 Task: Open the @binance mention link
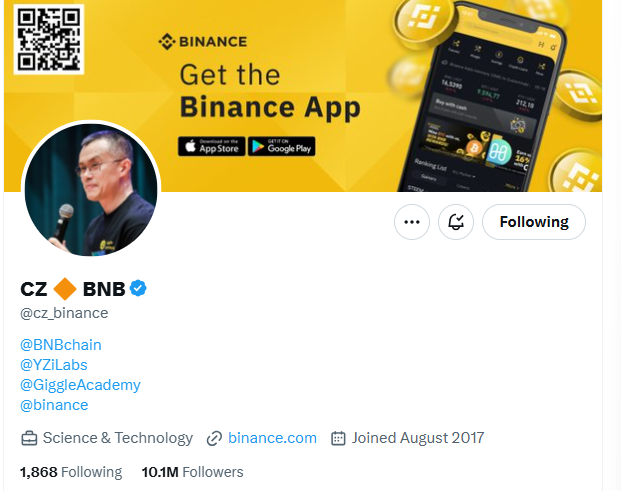[54, 405]
